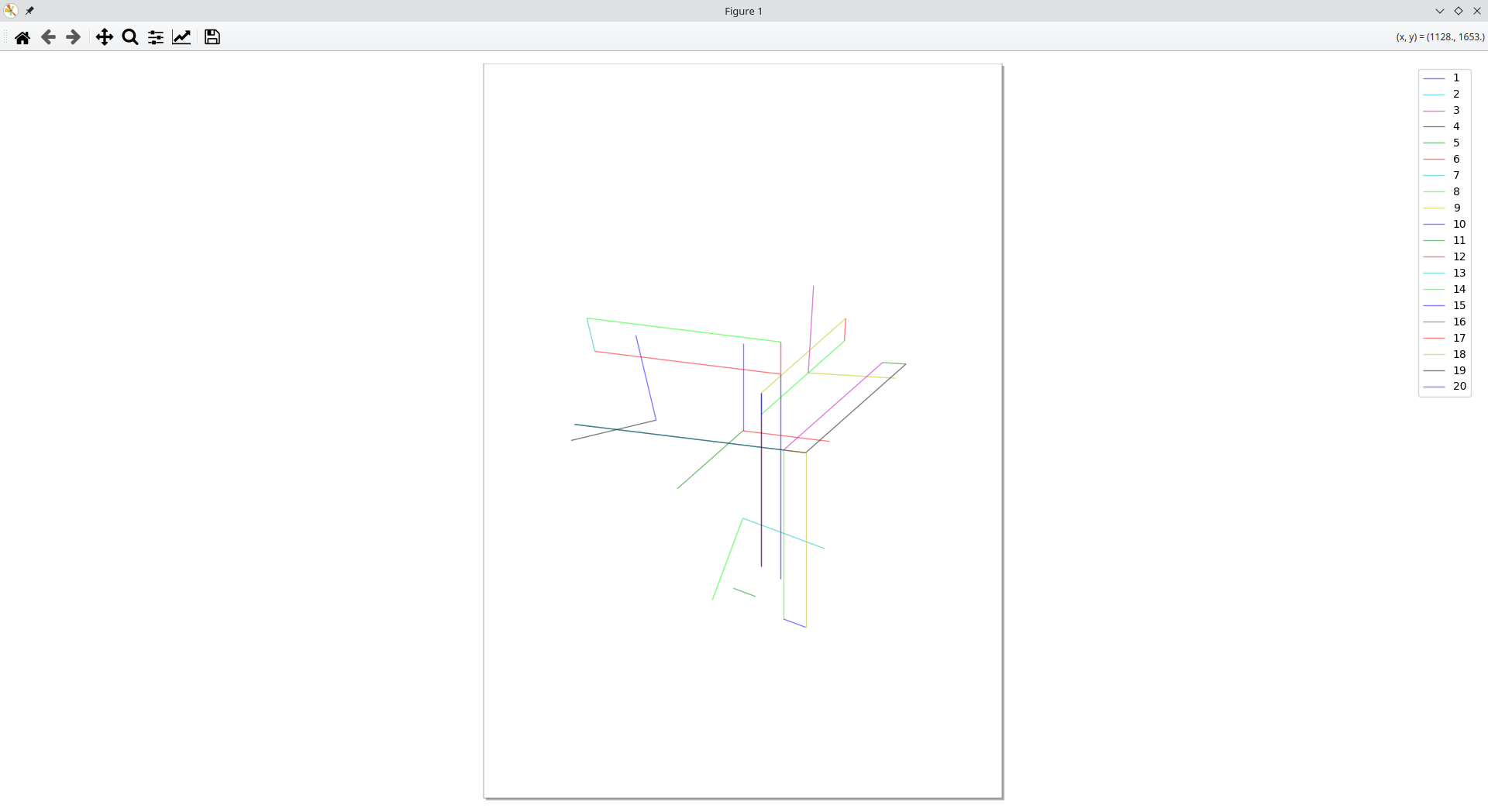This screenshot has width=1488, height=812.
Task: Go back to the previous view
Action: click(x=48, y=37)
